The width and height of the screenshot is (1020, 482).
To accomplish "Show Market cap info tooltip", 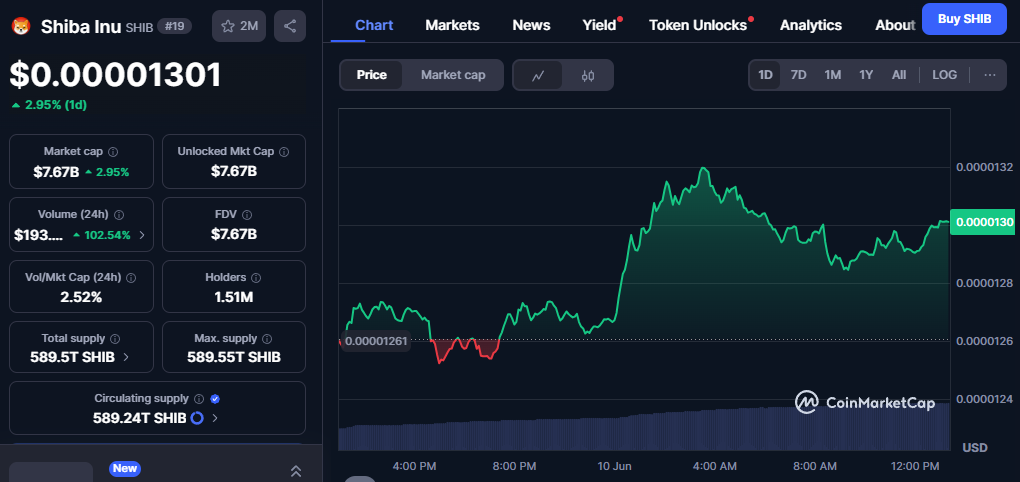I will (x=113, y=152).
